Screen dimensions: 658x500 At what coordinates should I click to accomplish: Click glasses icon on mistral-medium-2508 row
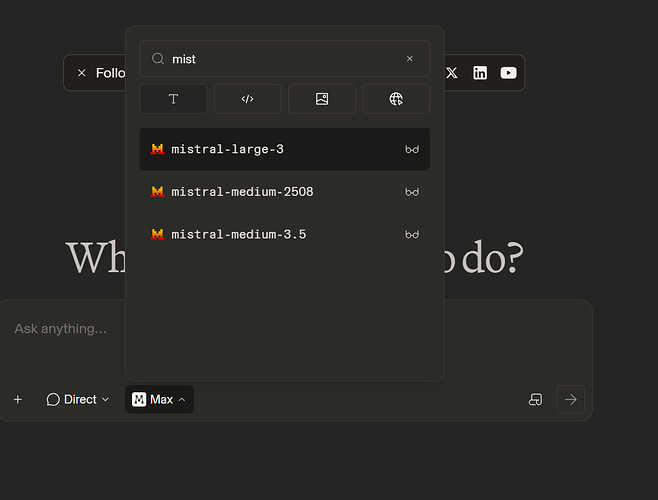click(x=412, y=192)
